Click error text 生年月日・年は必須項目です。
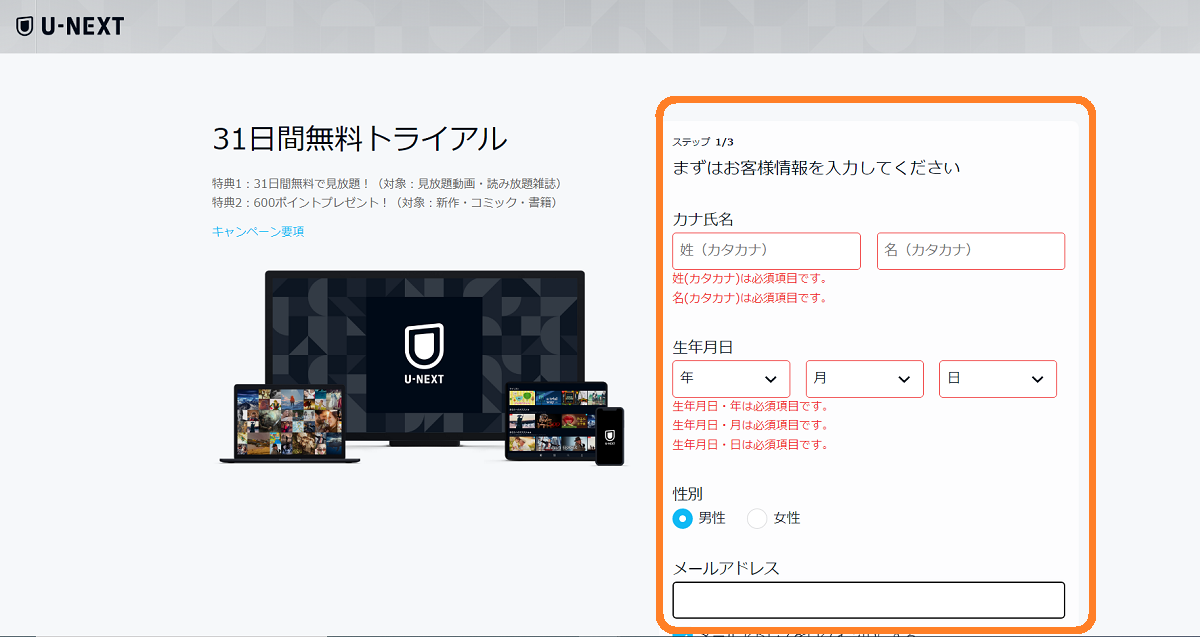 coord(751,407)
